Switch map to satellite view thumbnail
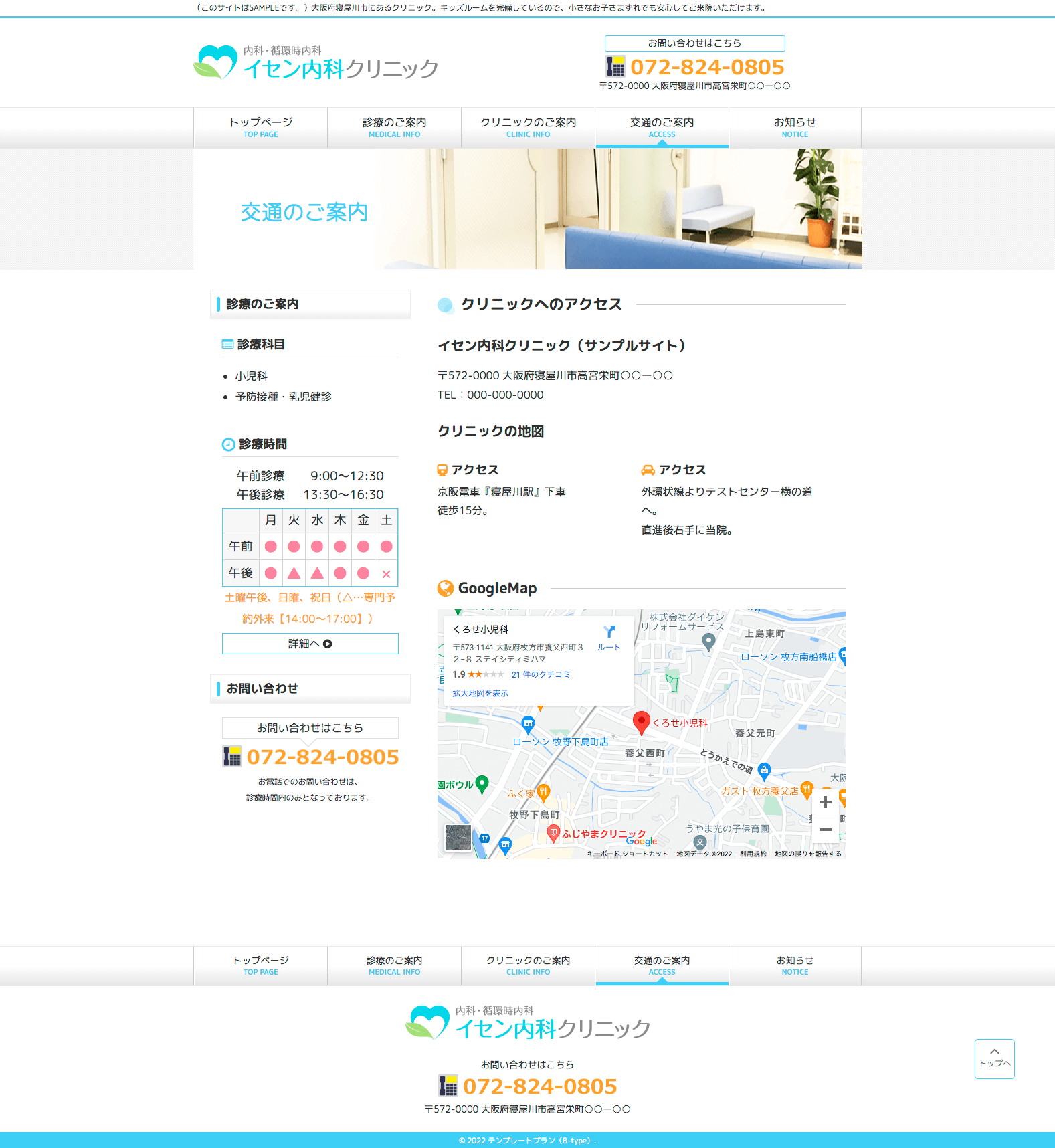1055x1148 pixels. click(x=458, y=838)
